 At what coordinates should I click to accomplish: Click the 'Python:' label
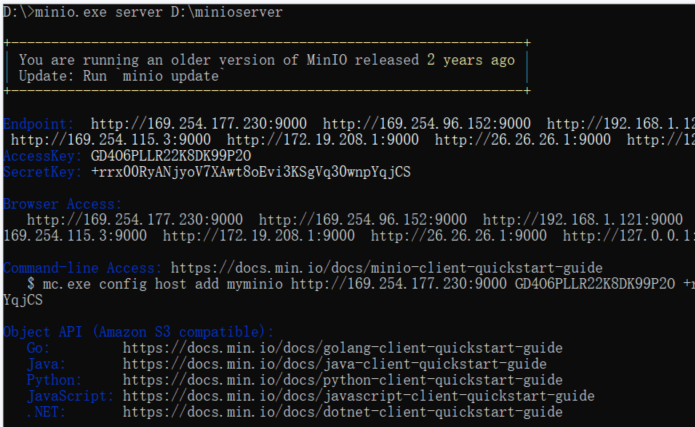tap(54, 380)
